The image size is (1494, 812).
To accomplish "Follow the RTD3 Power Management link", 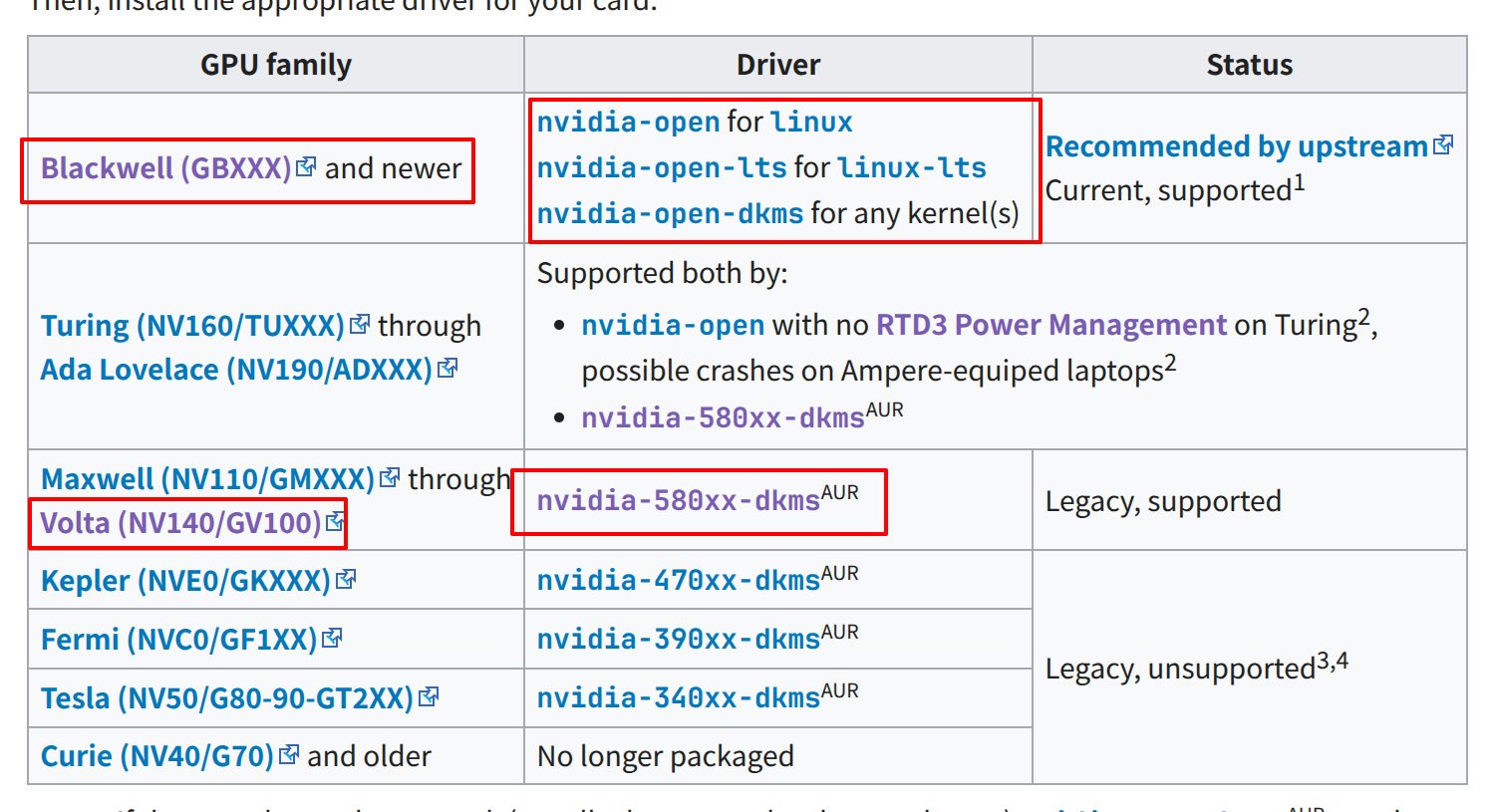I will coord(1050,325).
